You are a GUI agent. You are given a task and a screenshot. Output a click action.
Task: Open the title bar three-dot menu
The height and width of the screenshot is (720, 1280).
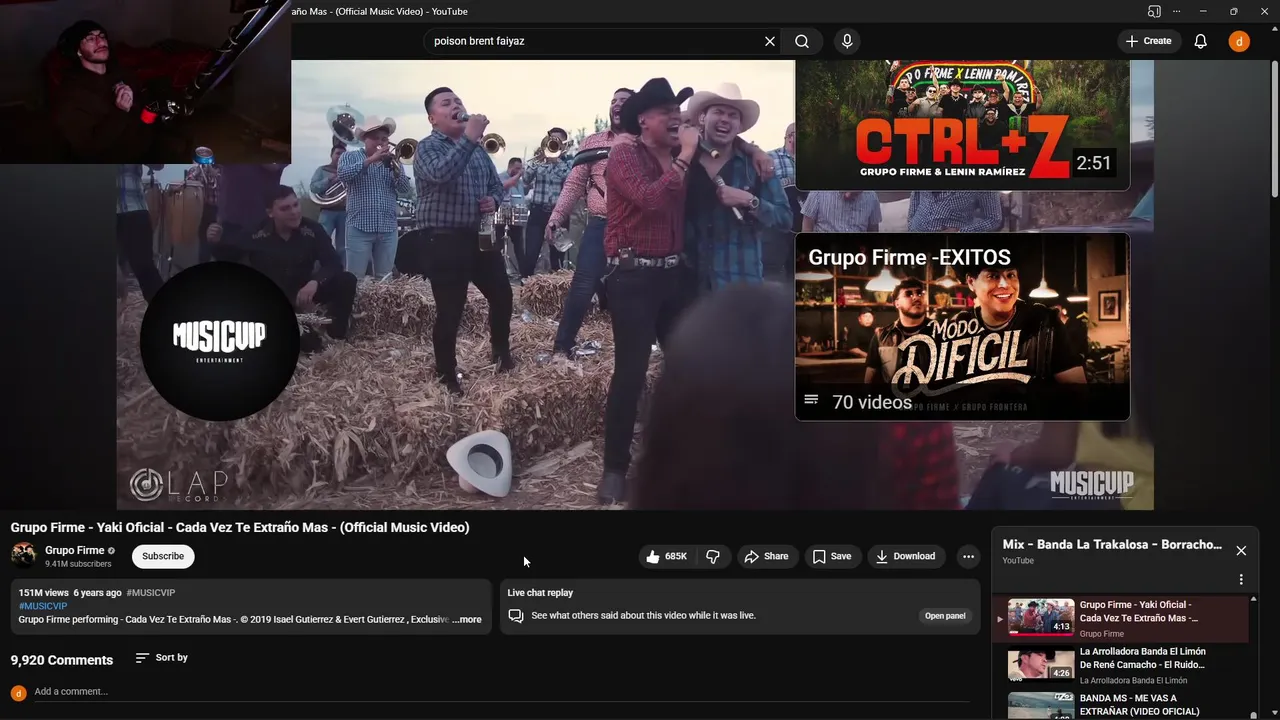tap(1176, 11)
